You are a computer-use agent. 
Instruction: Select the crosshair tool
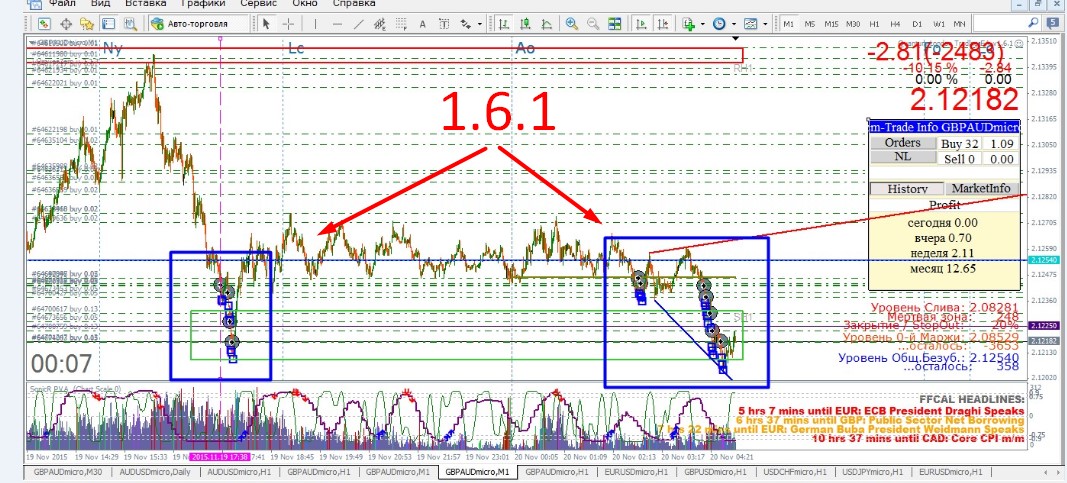pyautogui.click(x=288, y=24)
